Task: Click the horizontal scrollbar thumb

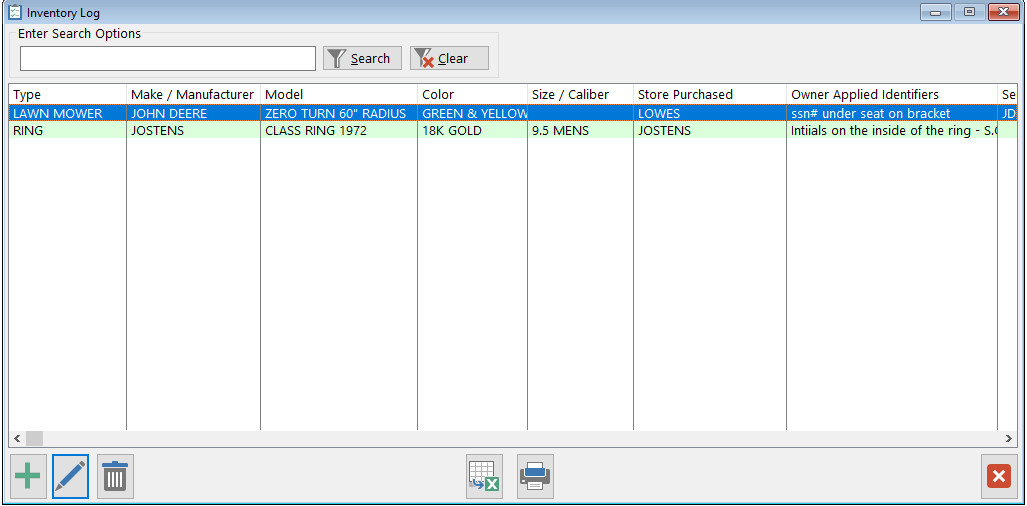Action: [x=34, y=438]
